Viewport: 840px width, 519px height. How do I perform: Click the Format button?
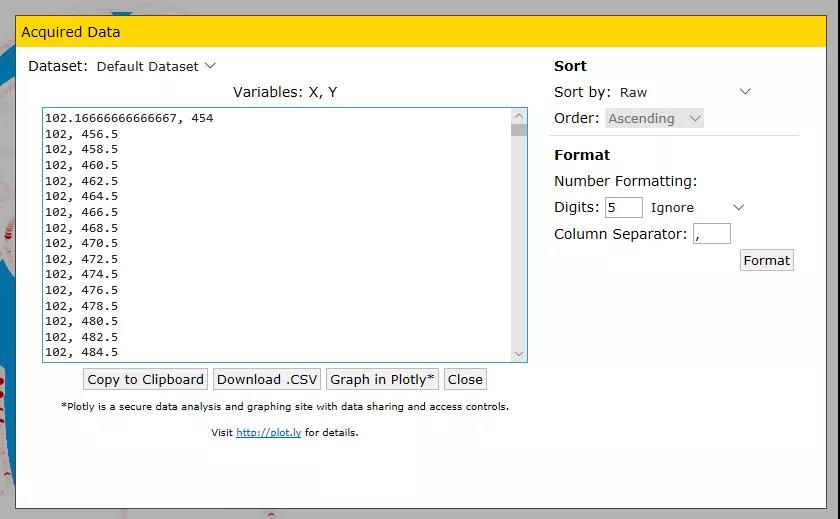coord(767,260)
